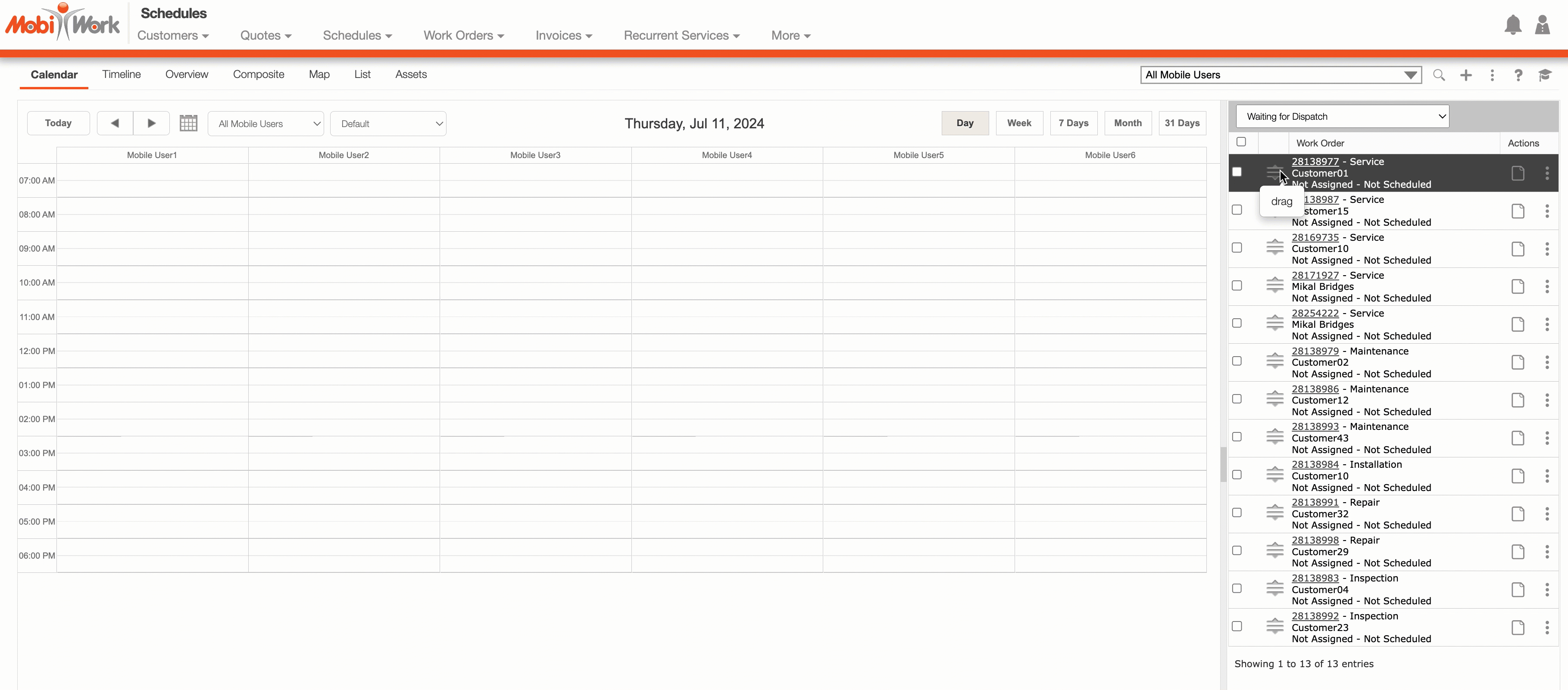Click the user profile icon

click(1542, 25)
